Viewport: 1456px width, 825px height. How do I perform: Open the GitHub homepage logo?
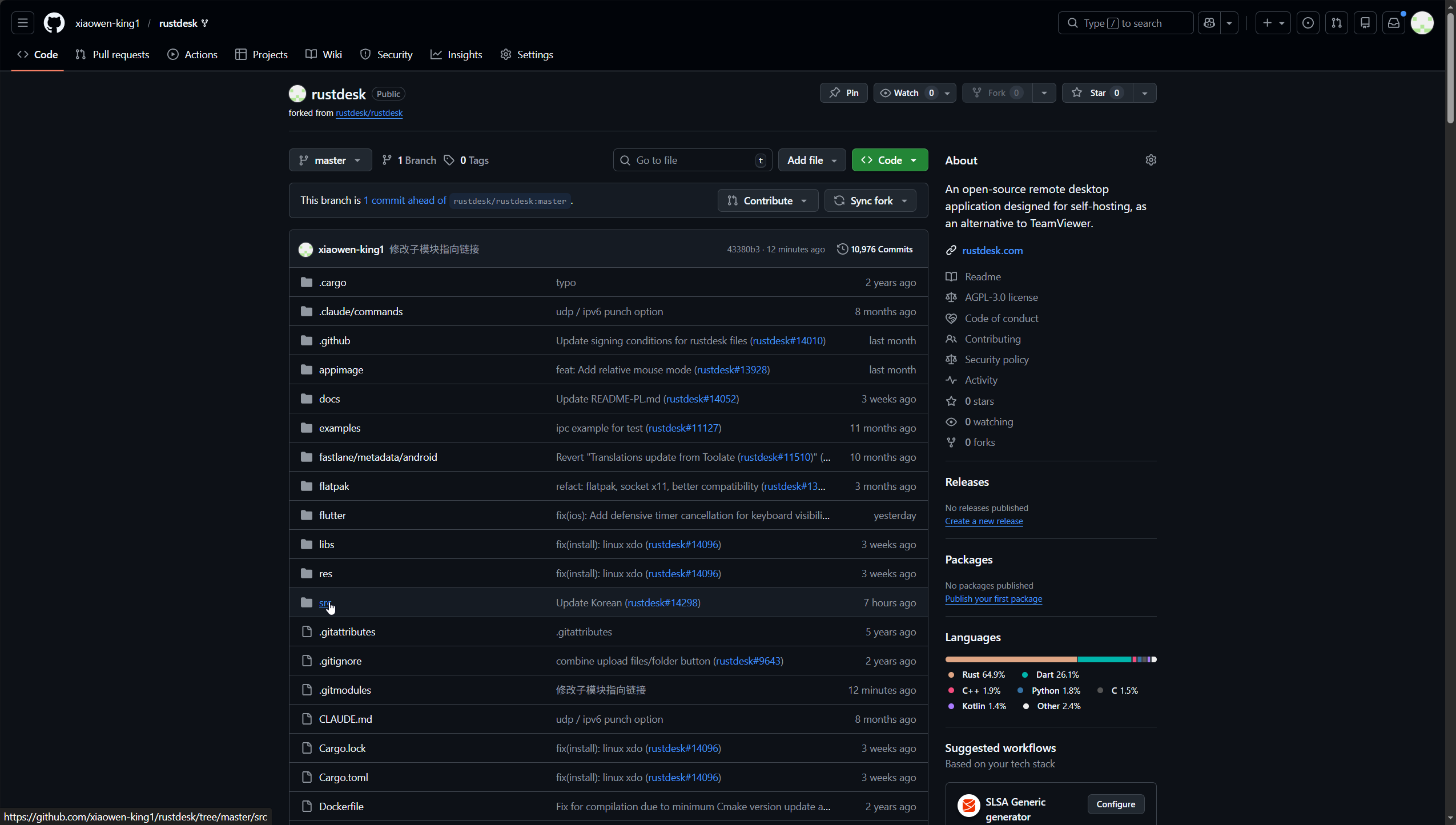54,23
